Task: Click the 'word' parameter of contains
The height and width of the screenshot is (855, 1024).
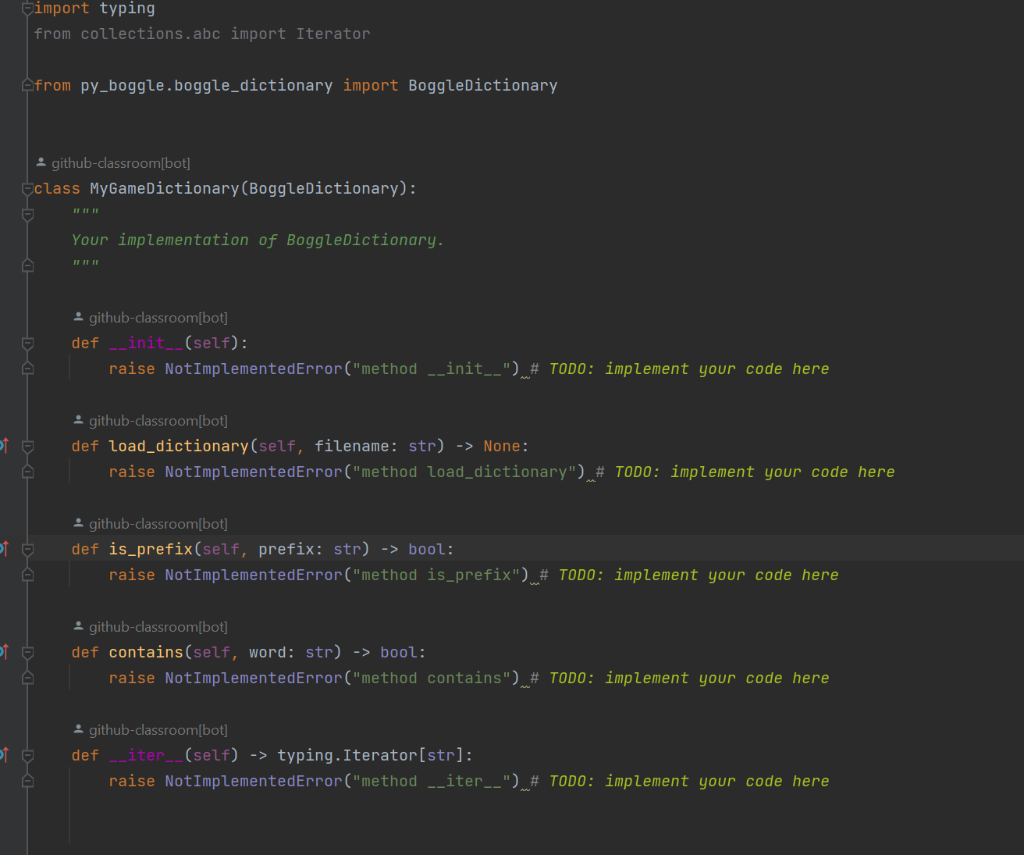Action: click(267, 653)
